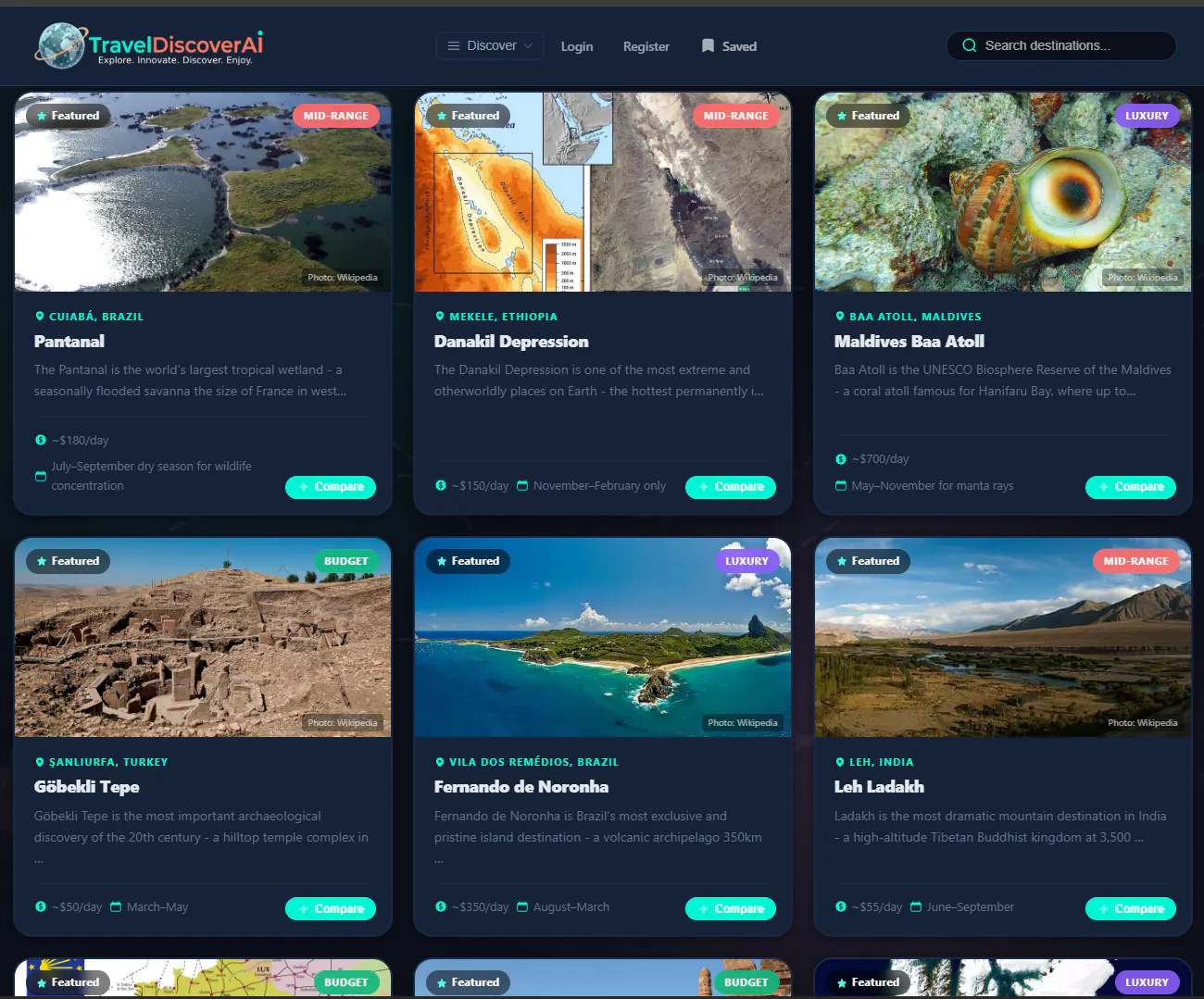Click the search magnifier icon

pos(969,45)
